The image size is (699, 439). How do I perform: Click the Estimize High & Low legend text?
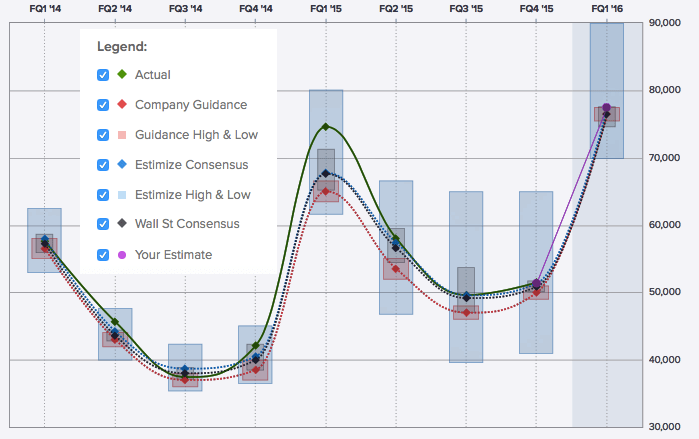192,195
